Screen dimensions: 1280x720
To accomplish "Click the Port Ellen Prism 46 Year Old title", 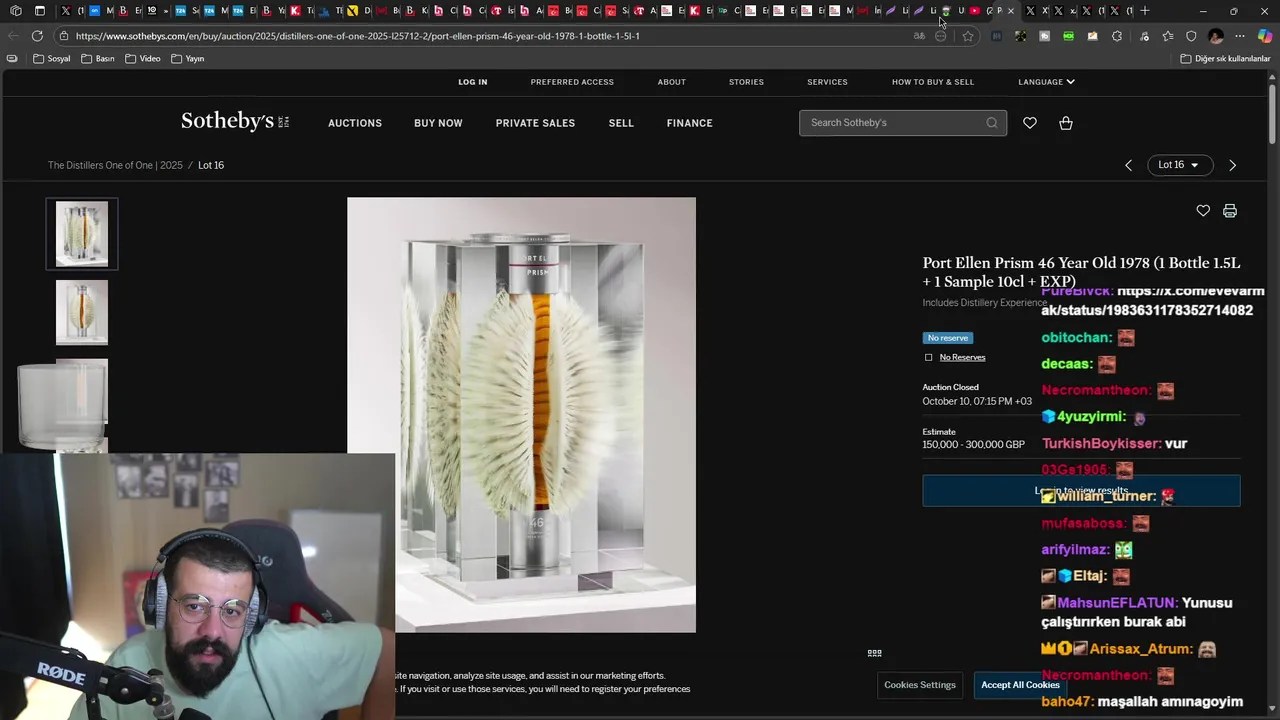I will pyautogui.click(x=1081, y=272).
